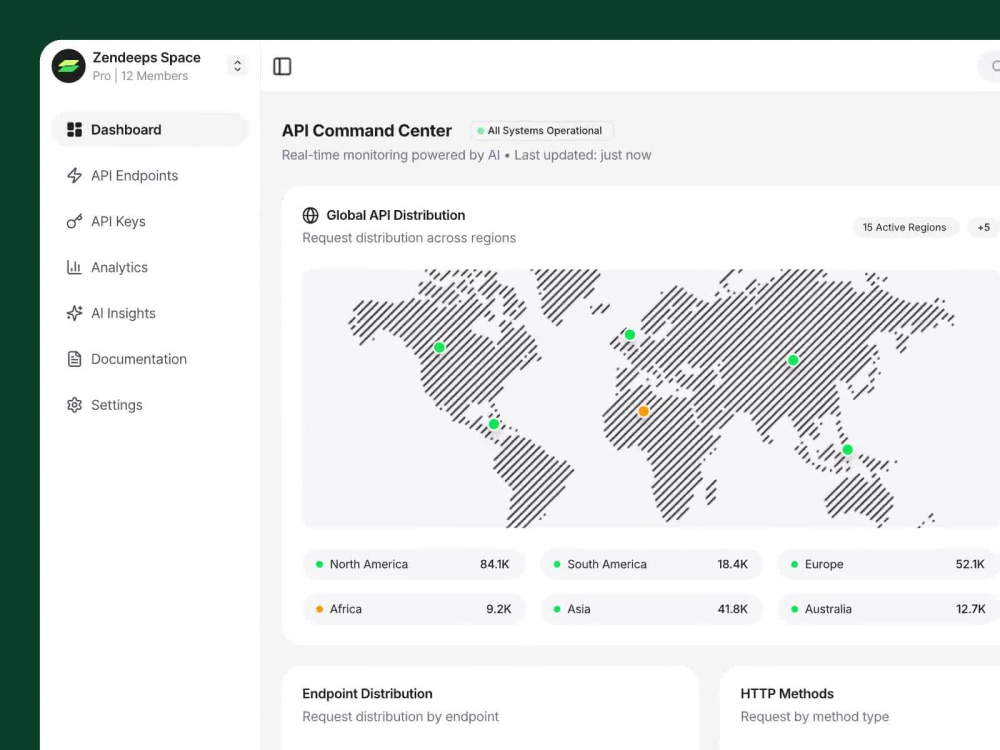Click the Global API Distribution title
This screenshot has height=750, width=1000.
[x=395, y=216]
